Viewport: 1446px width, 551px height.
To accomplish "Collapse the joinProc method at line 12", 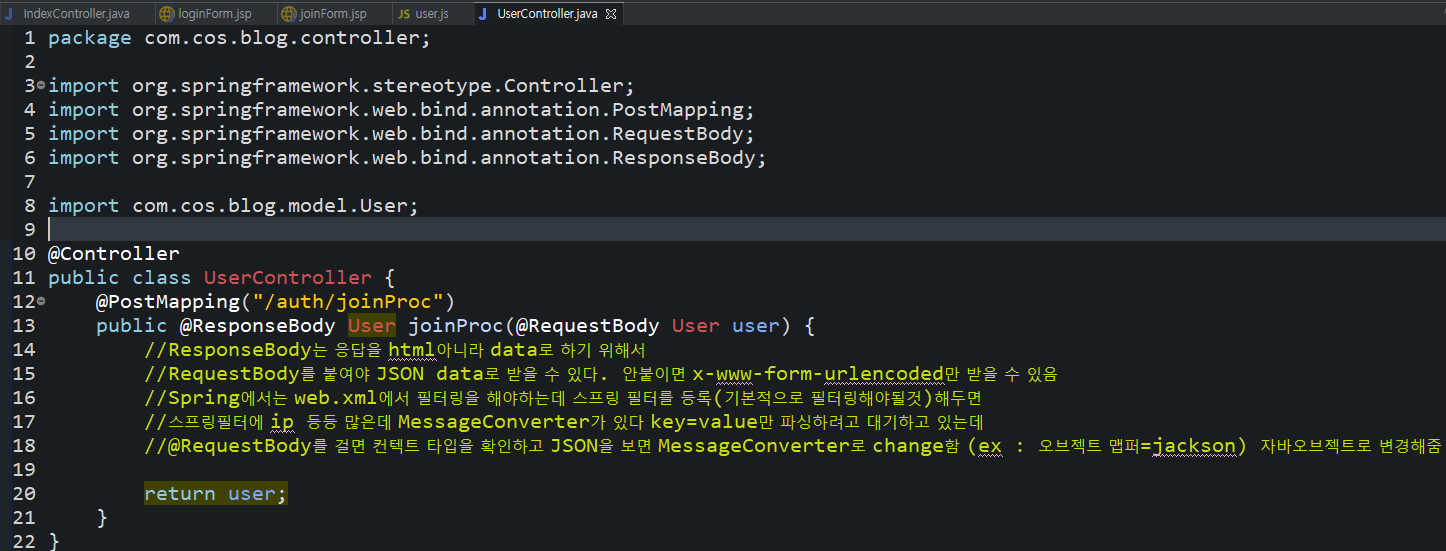I will (40, 301).
